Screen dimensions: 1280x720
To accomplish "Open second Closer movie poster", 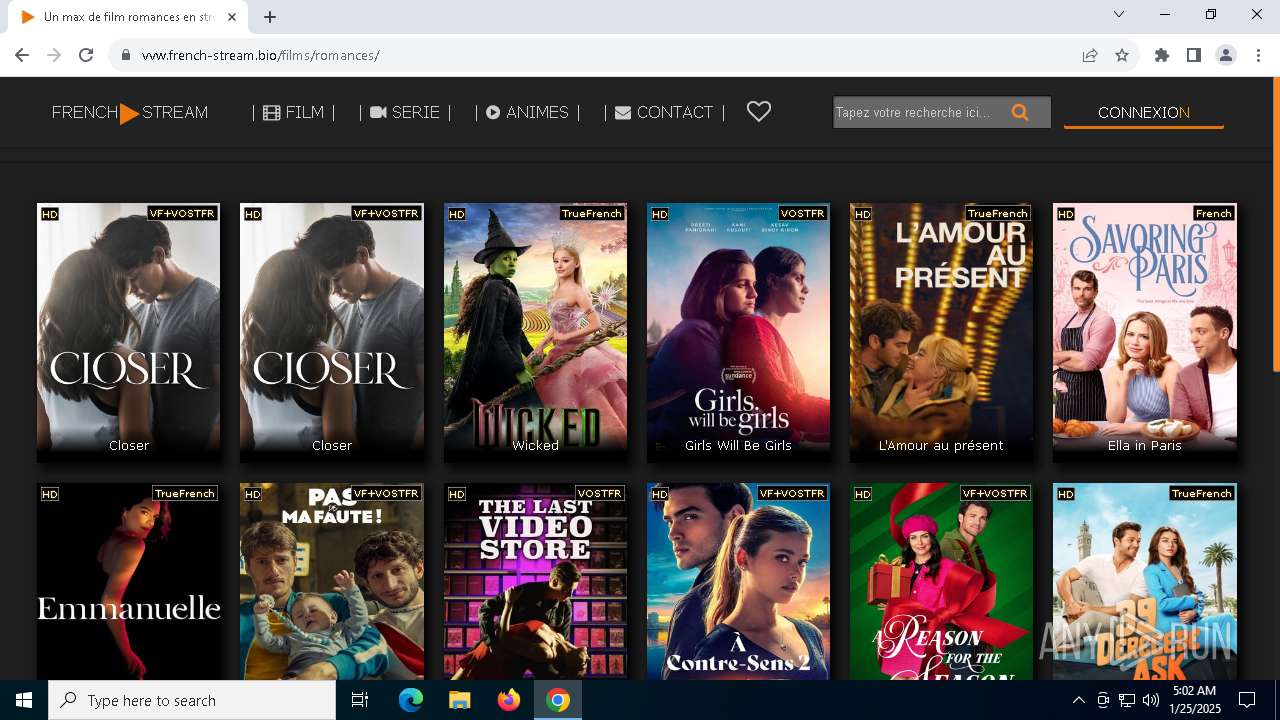I will tap(332, 333).
